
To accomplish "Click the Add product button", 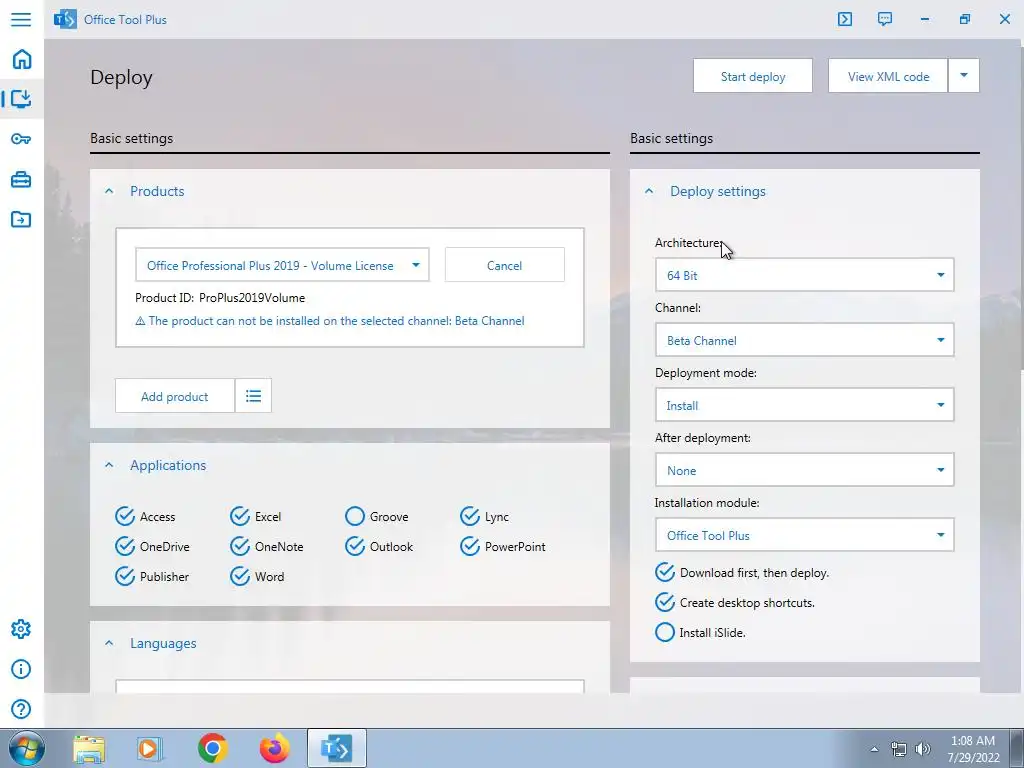I will tap(174, 396).
